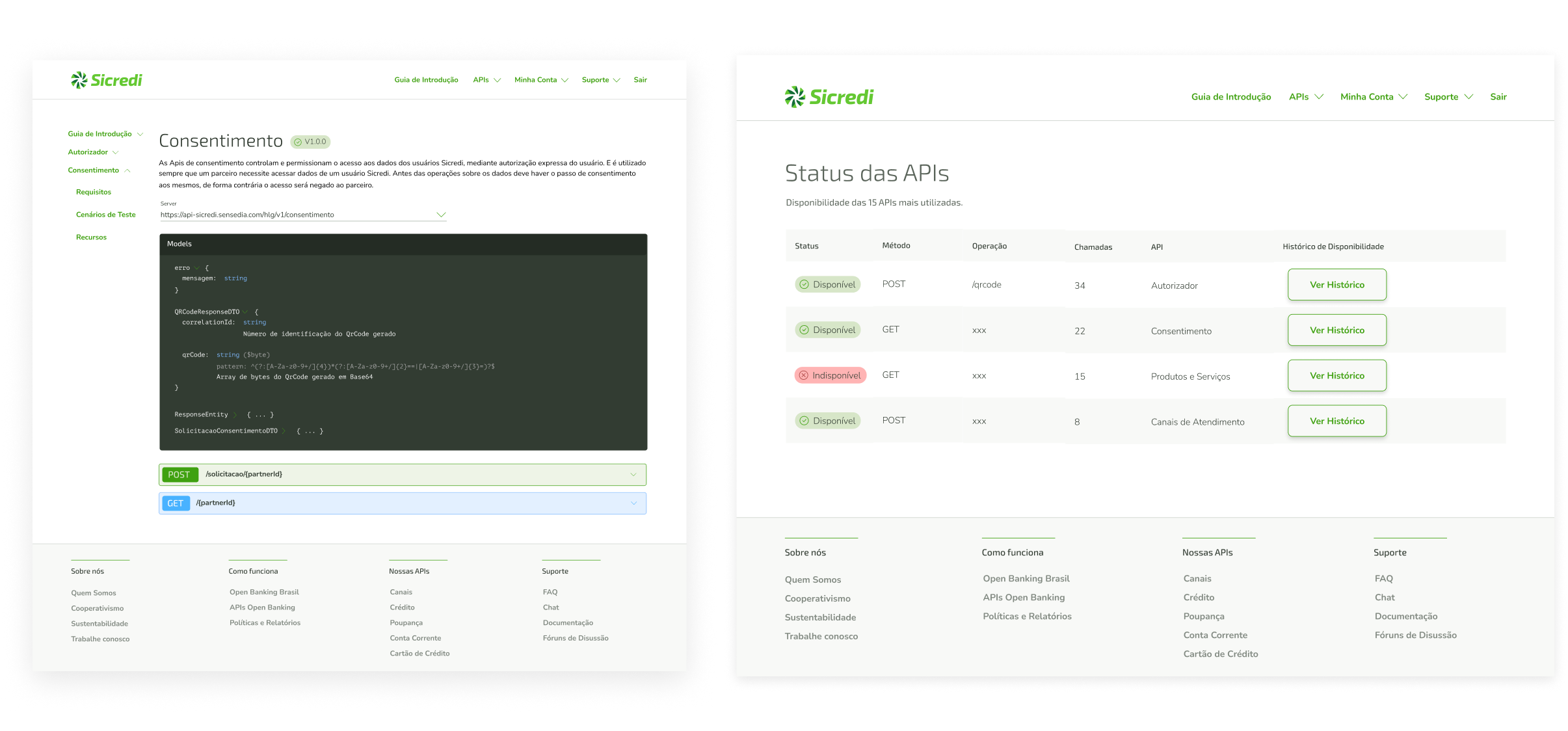Click the blue GET method badge for /{partnerId}
1568x731 pixels.
pos(176,503)
